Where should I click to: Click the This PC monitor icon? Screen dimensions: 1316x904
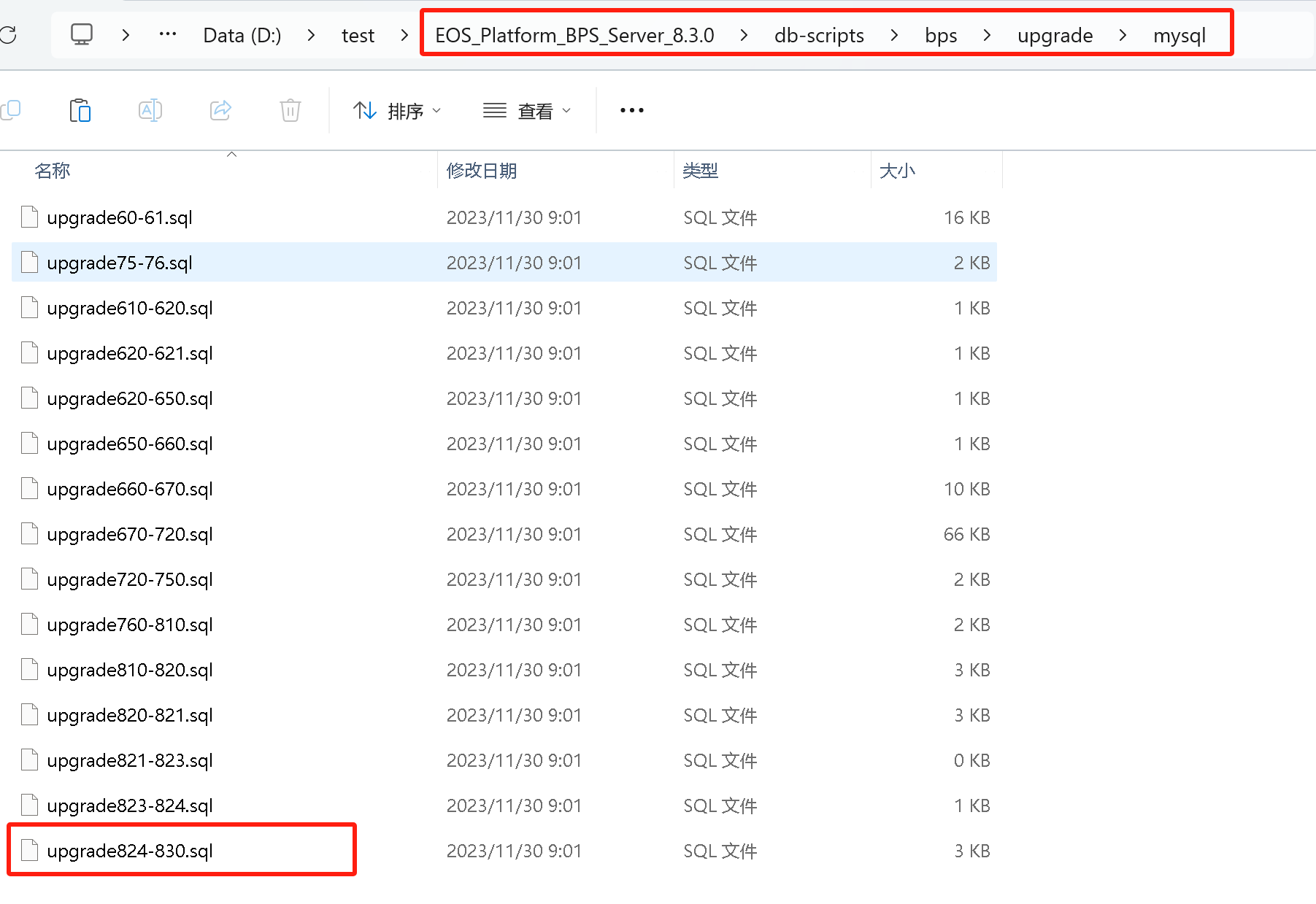point(81,35)
